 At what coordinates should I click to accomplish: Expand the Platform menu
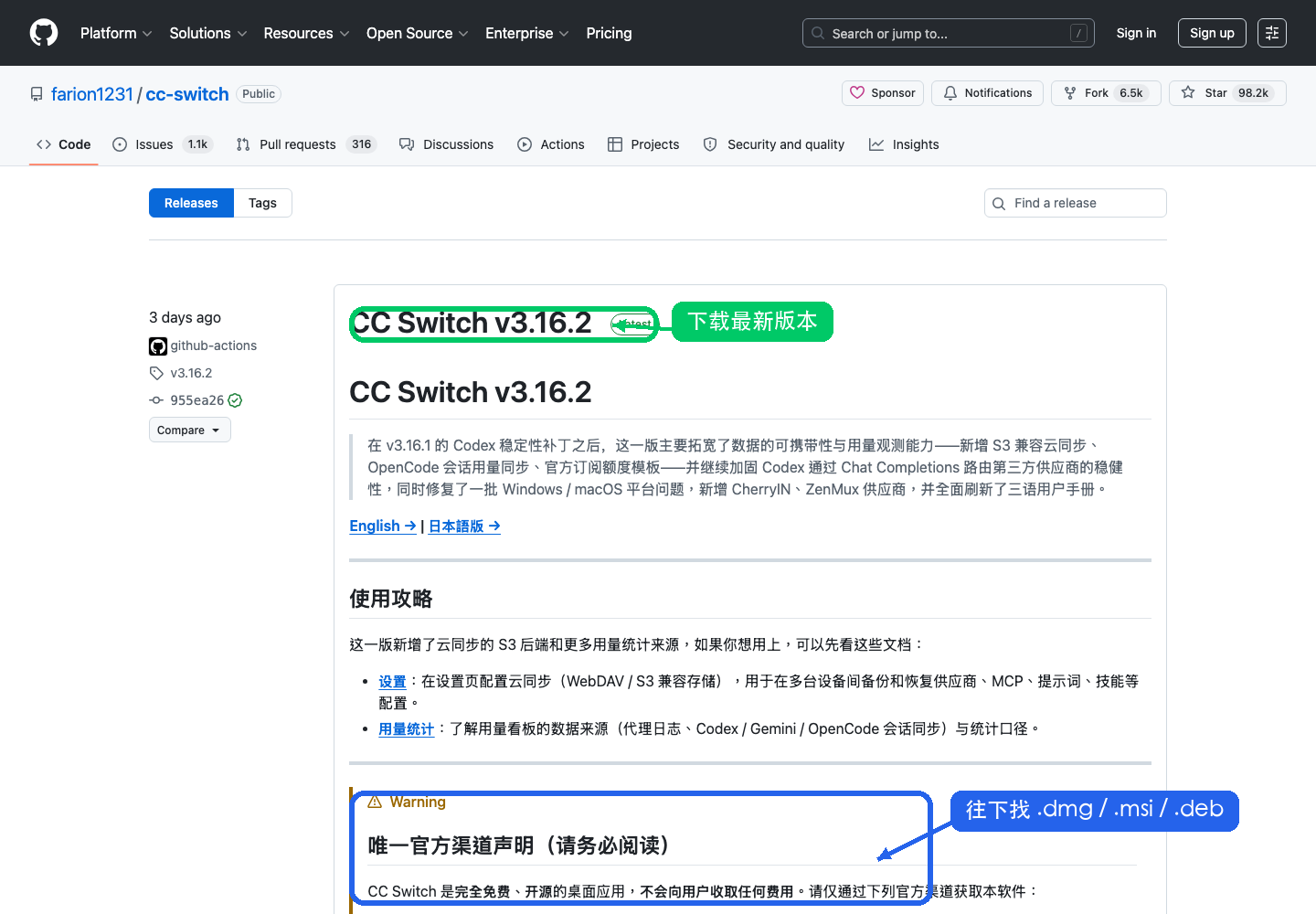(116, 33)
